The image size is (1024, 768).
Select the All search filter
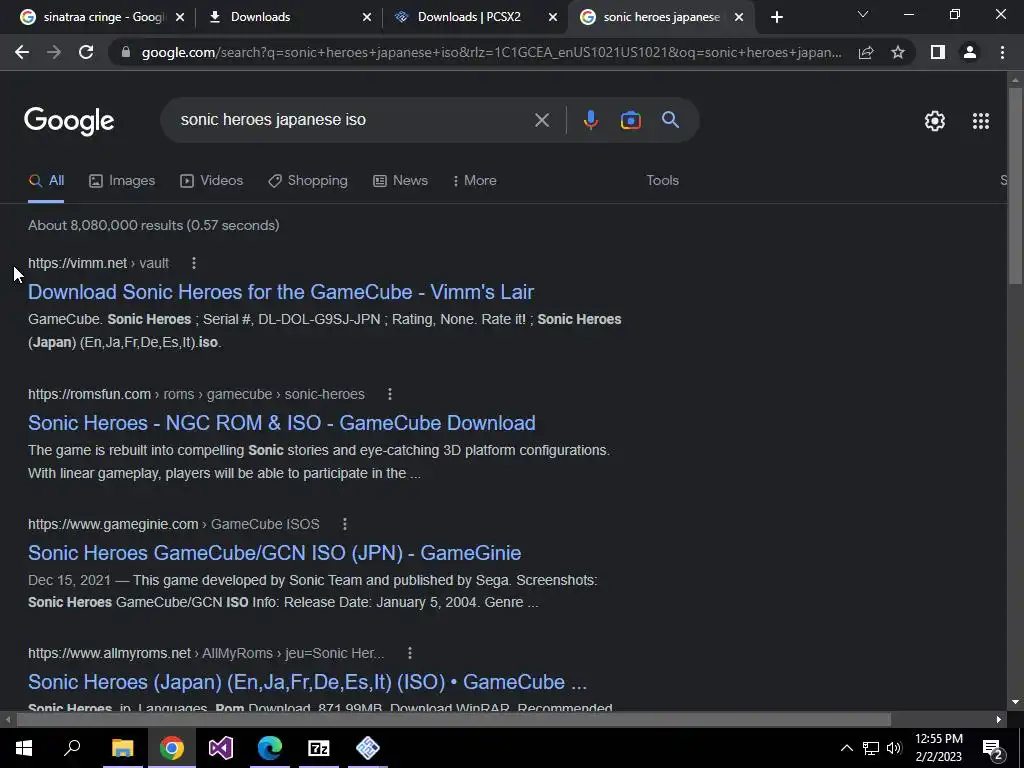(x=46, y=181)
